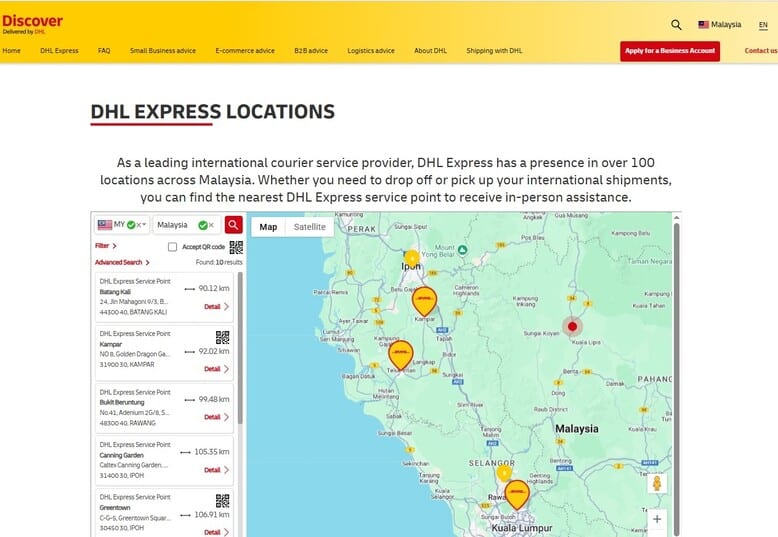Image resolution: width=778 pixels, height=537 pixels.
Task: Open the FAQ menu item
Action: [x=104, y=51]
